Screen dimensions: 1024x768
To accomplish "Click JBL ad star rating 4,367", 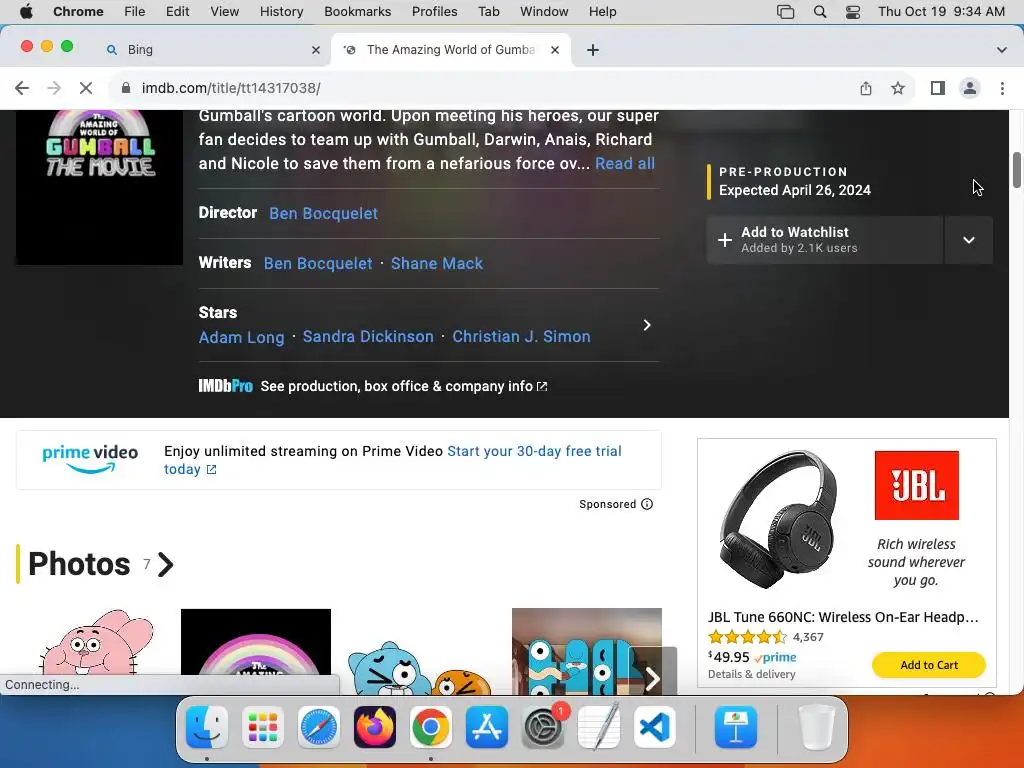I will coord(766,637).
